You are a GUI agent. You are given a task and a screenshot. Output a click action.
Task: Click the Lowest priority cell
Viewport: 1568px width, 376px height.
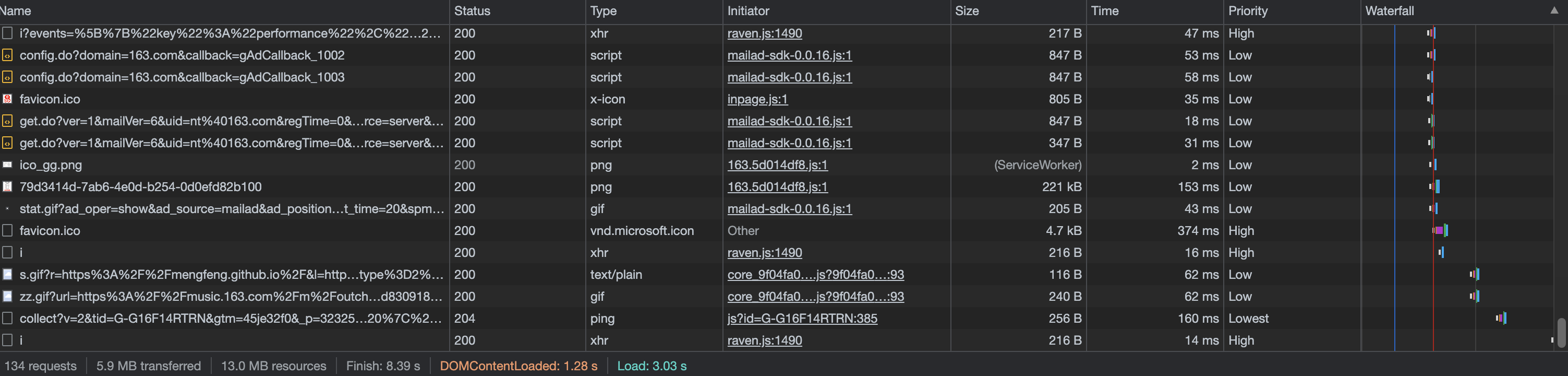[1248, 318]
